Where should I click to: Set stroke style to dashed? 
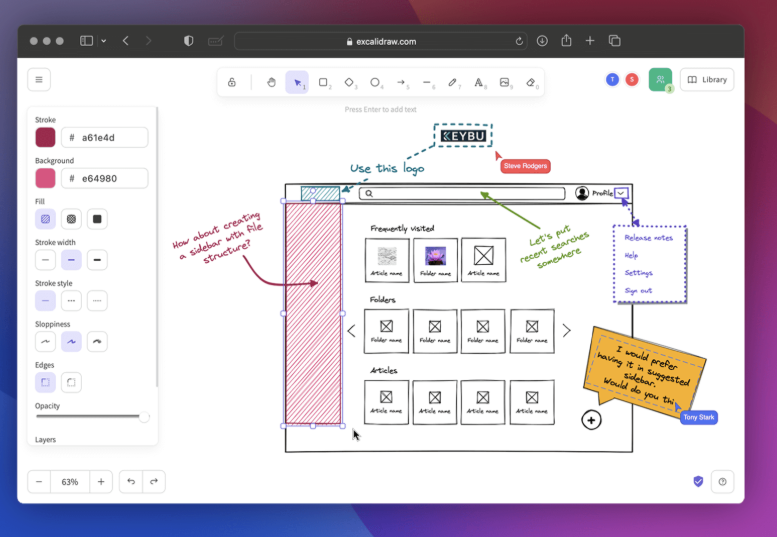(71, 301)
